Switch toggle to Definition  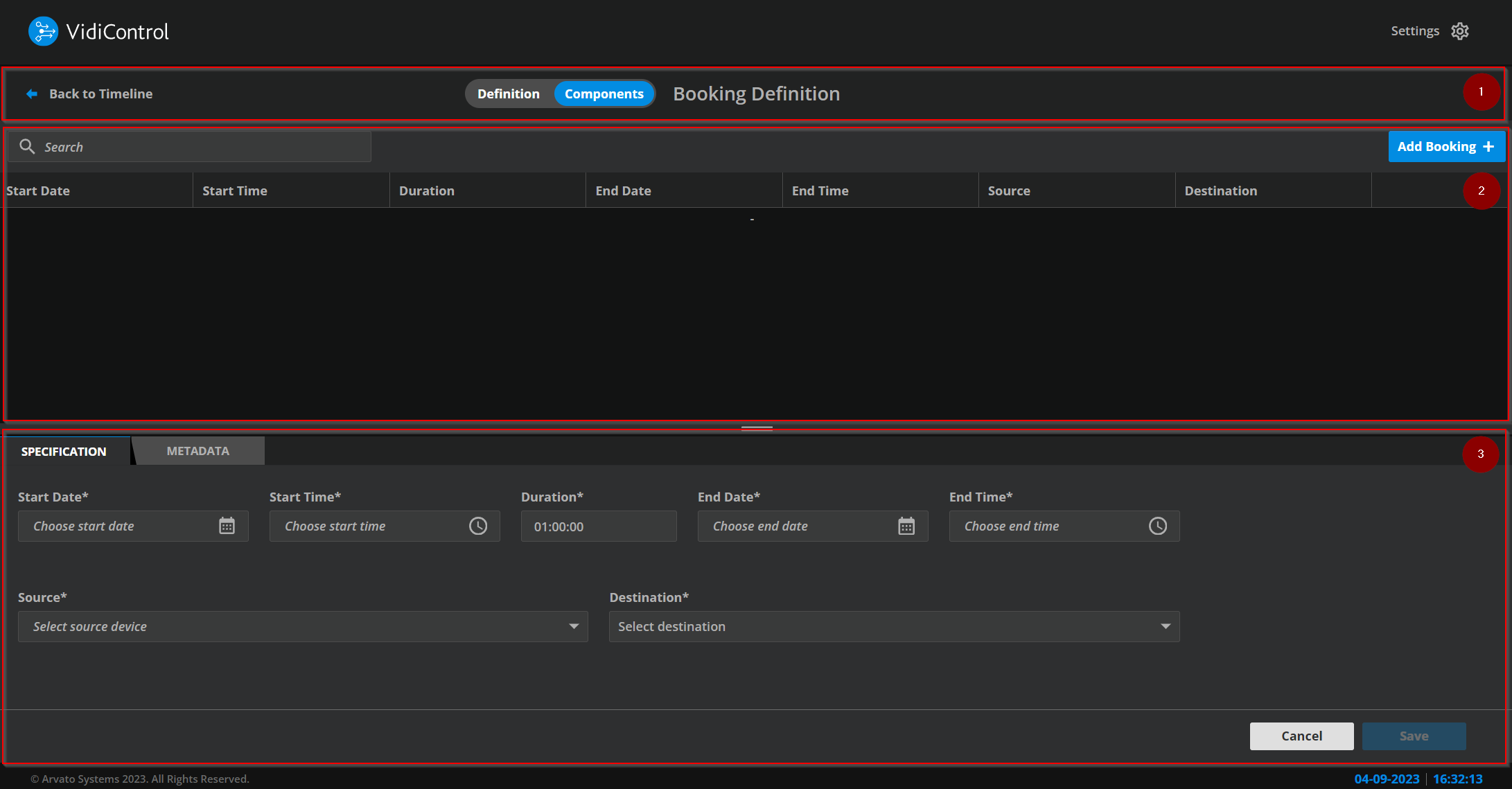pos(508,94)
